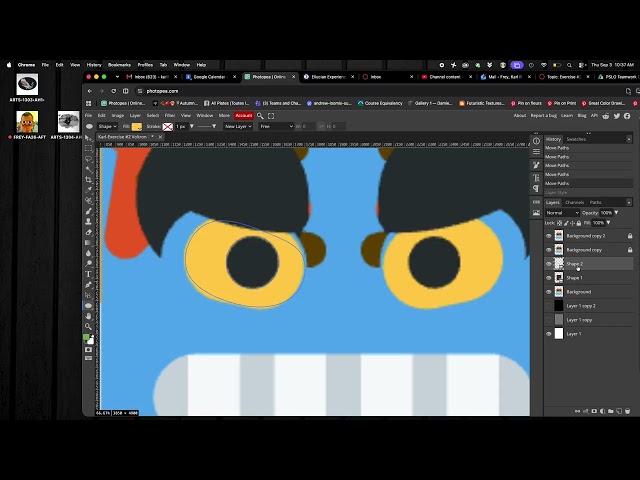Select the Gradient tool
This screenshot has width=640, height=480.
tap(88, 242)
